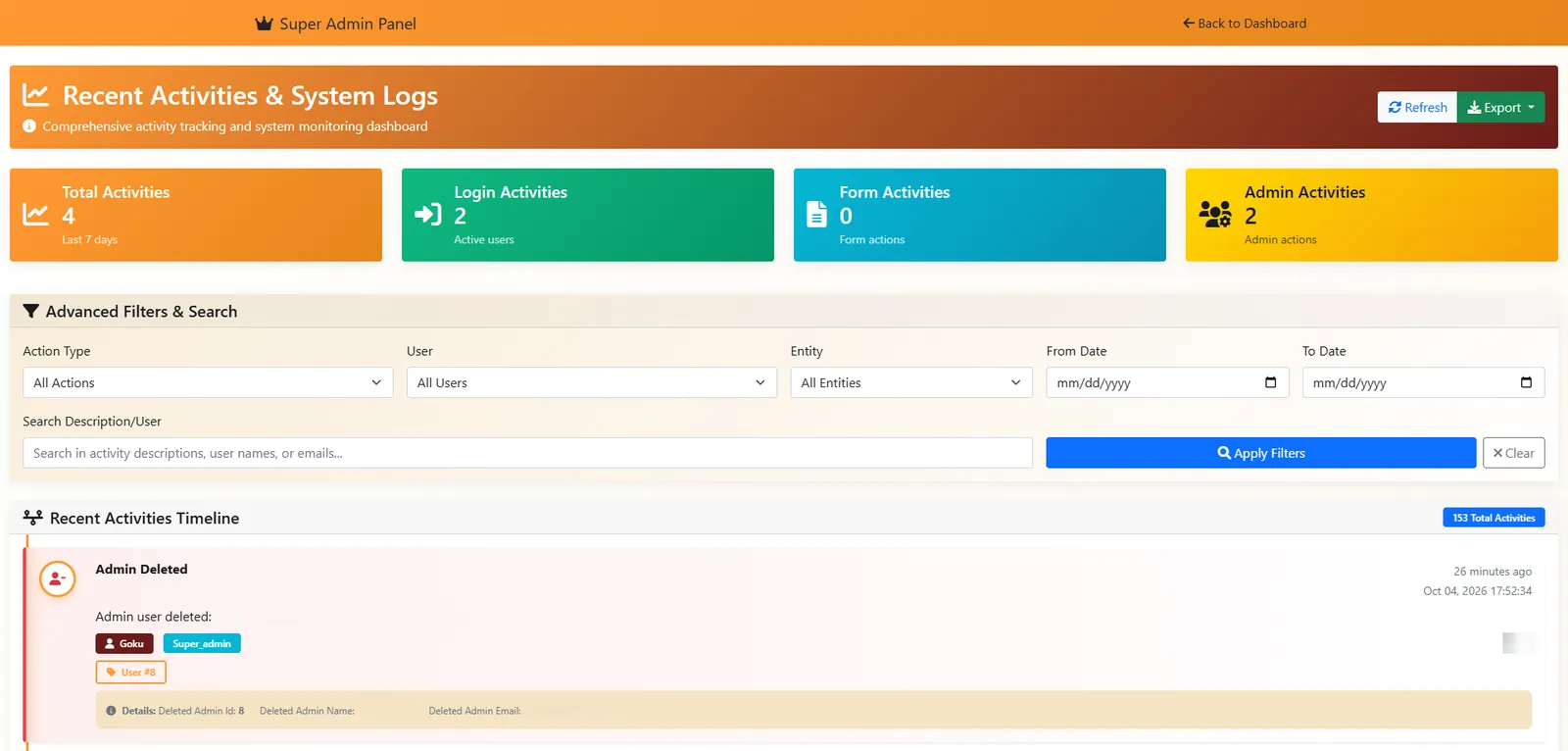
Task: Select the Admin Activities card title
Action: (1304, 192)
